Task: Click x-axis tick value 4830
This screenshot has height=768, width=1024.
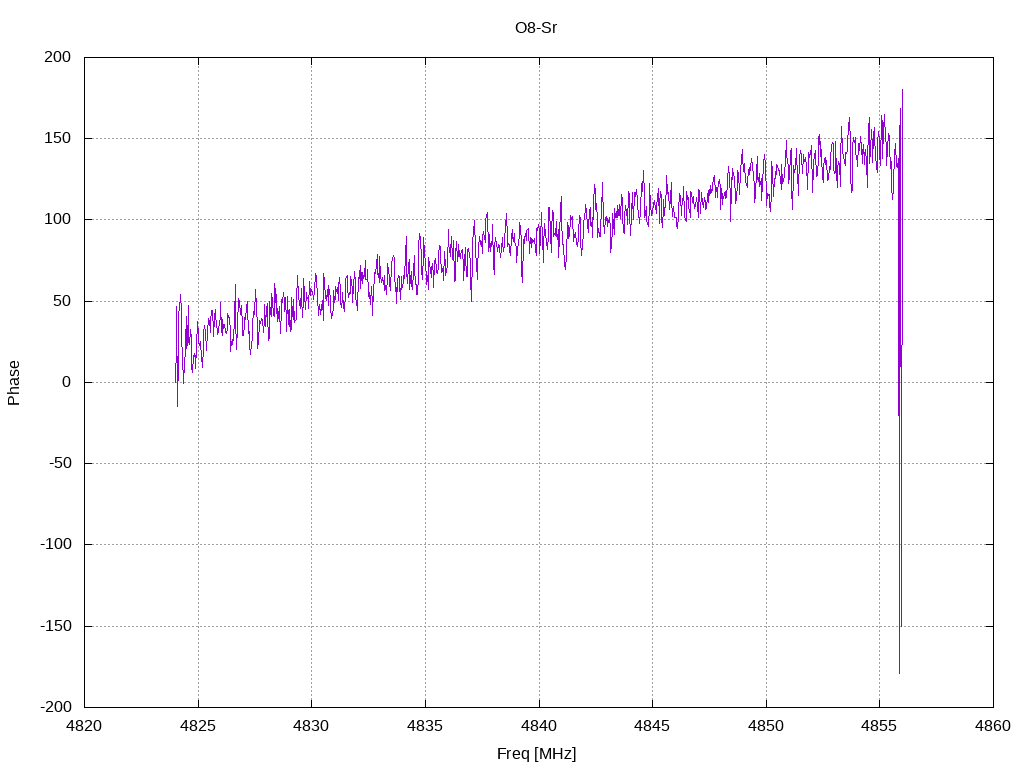Action: [312, 726]
